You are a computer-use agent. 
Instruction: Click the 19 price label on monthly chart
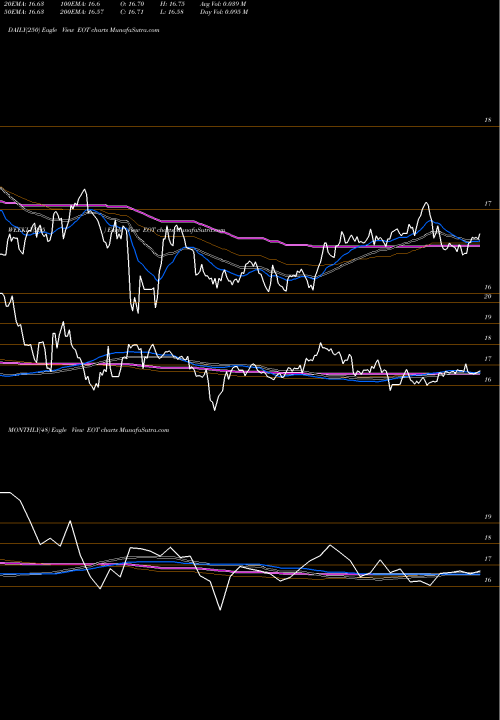[488, 517]
